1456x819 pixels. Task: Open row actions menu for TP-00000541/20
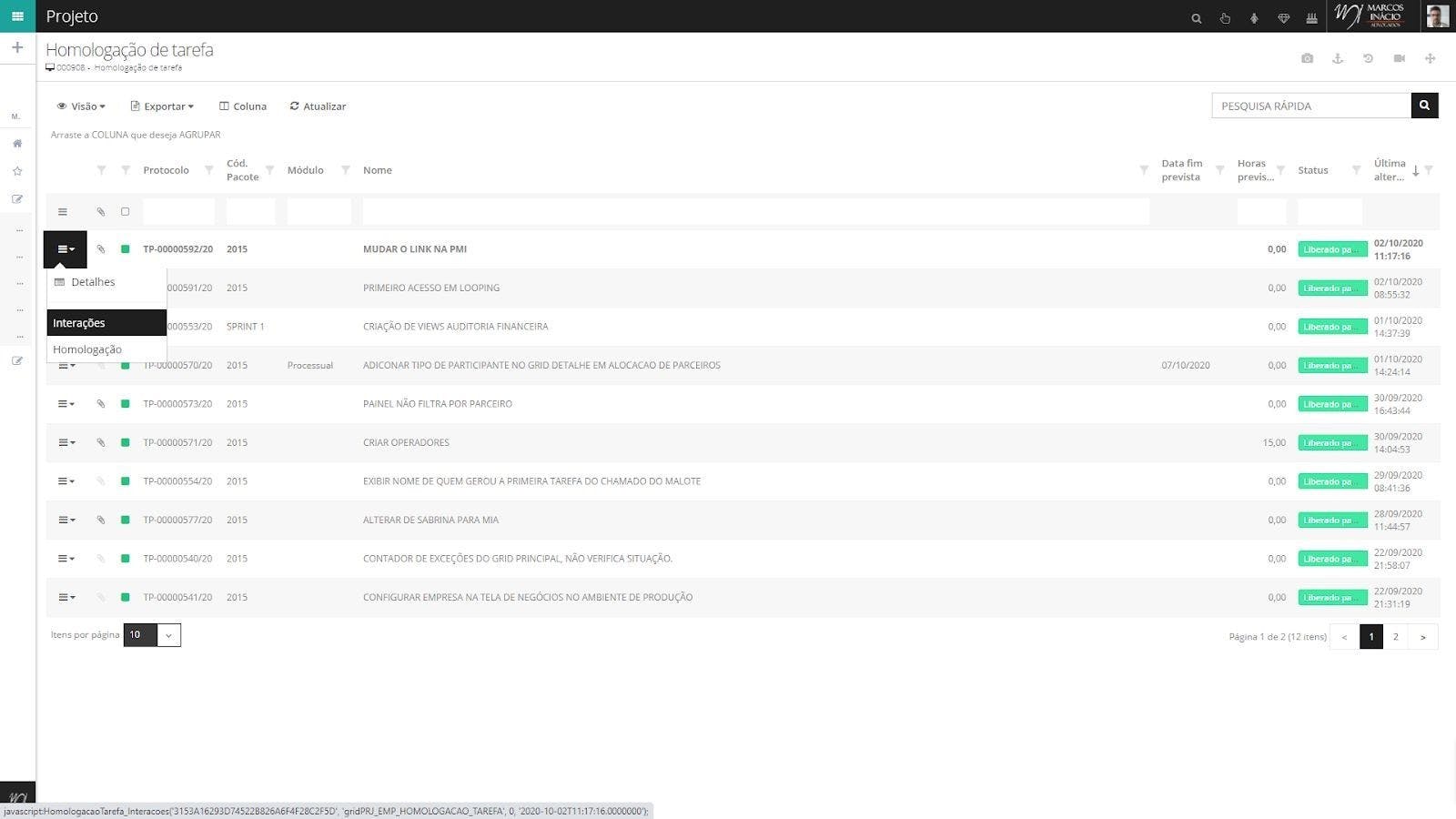[x=66, y=598]
